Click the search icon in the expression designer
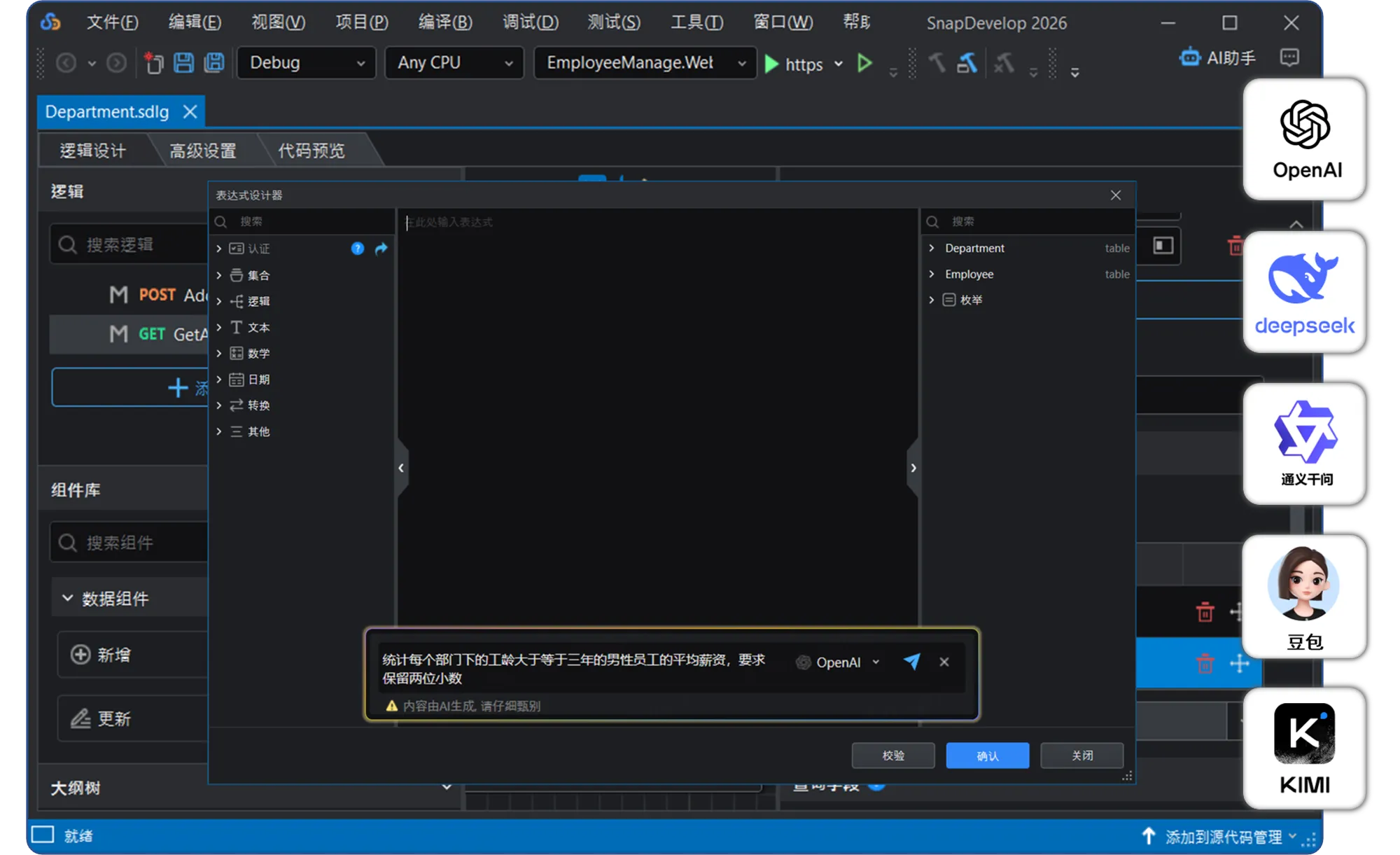1400x855 pixels. tap(220, 221)
